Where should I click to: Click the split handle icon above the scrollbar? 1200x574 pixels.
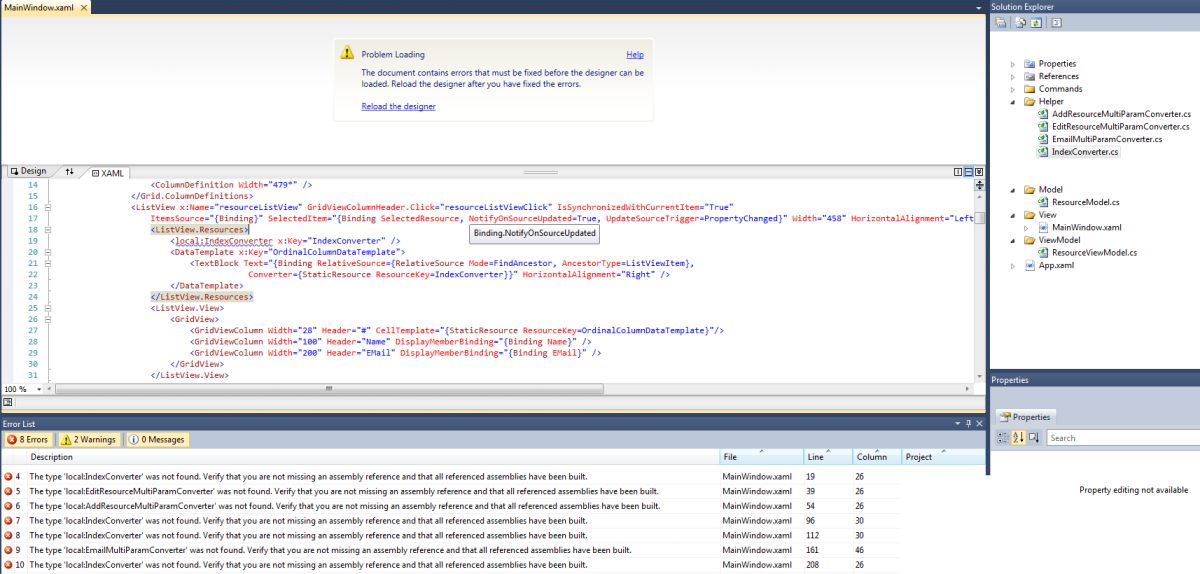[x=979, y=185]
